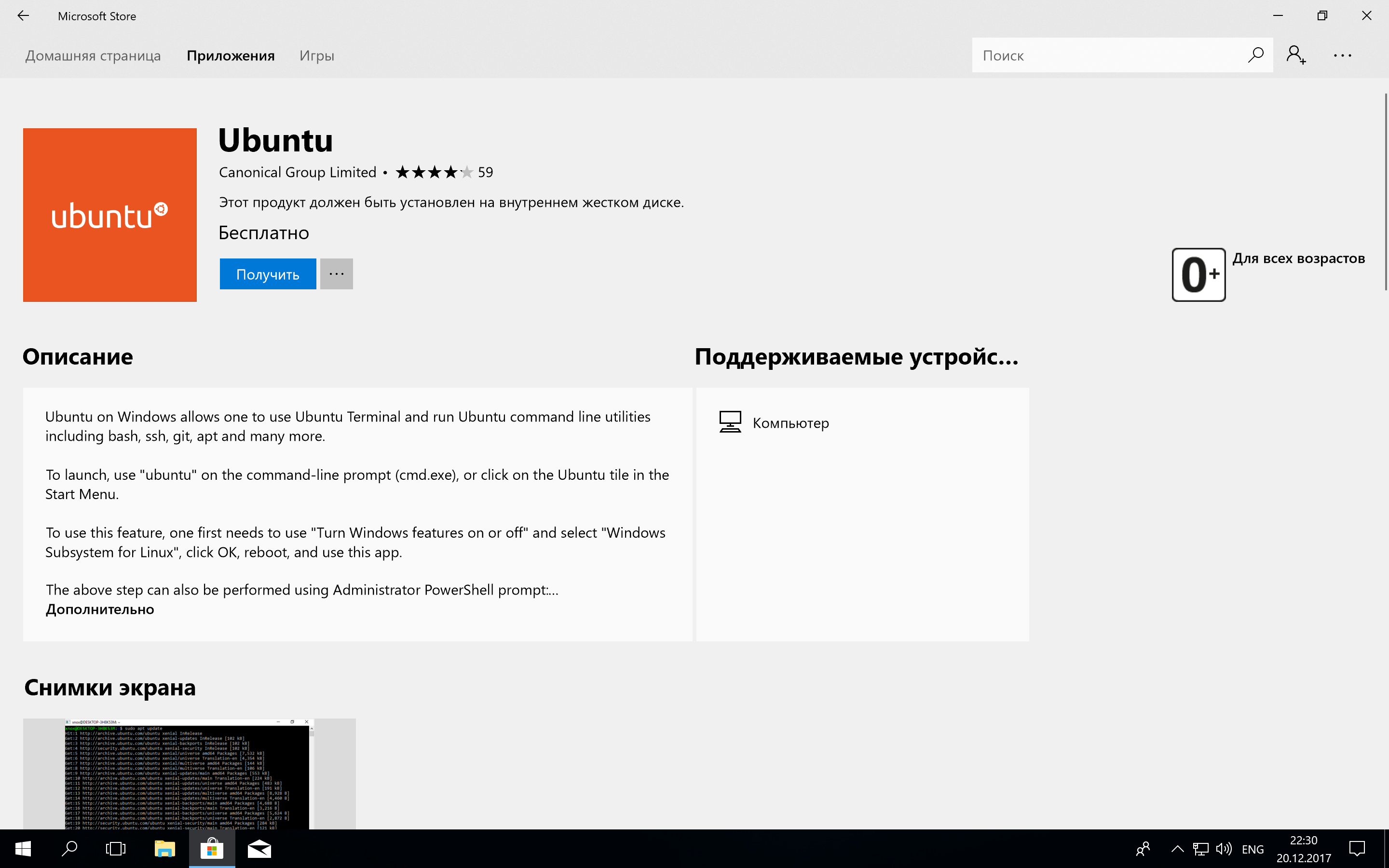1389x868 pixels.
Task: Click the Получить button
Action: click(268, 274)
